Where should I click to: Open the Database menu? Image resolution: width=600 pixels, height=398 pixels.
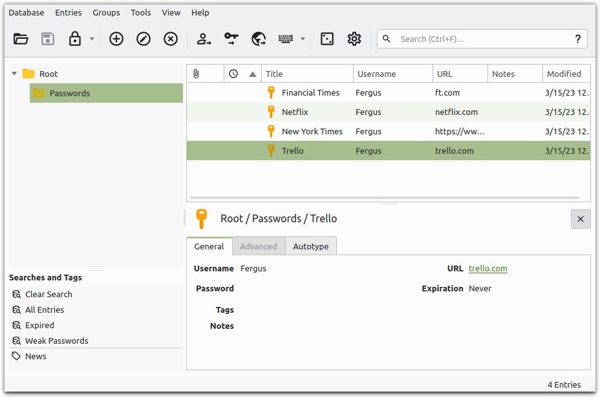[26, 13]
